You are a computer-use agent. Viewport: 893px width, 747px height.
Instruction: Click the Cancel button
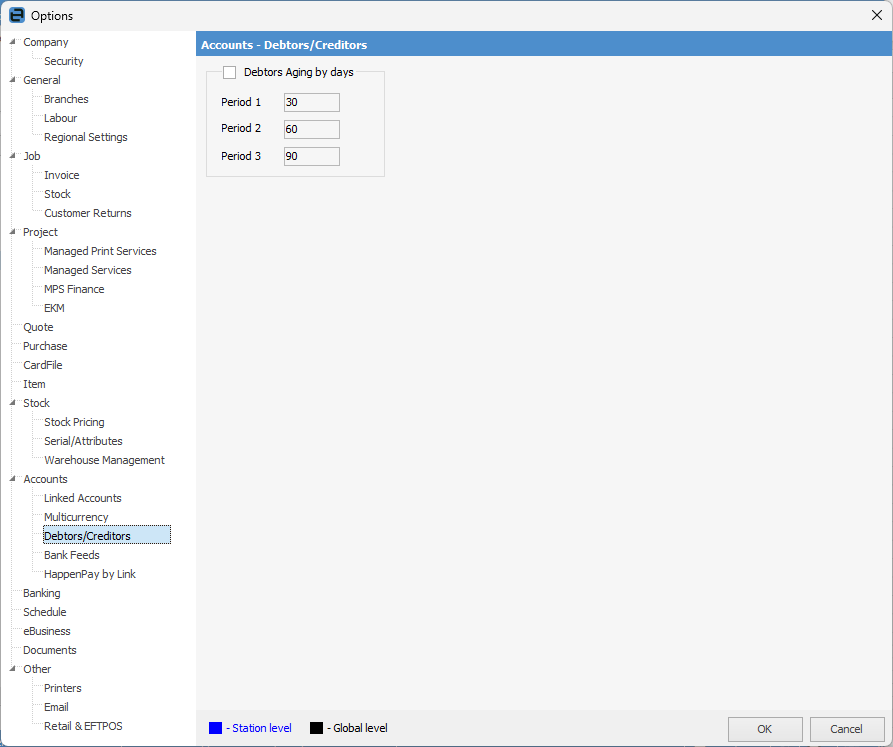(846, 729)
